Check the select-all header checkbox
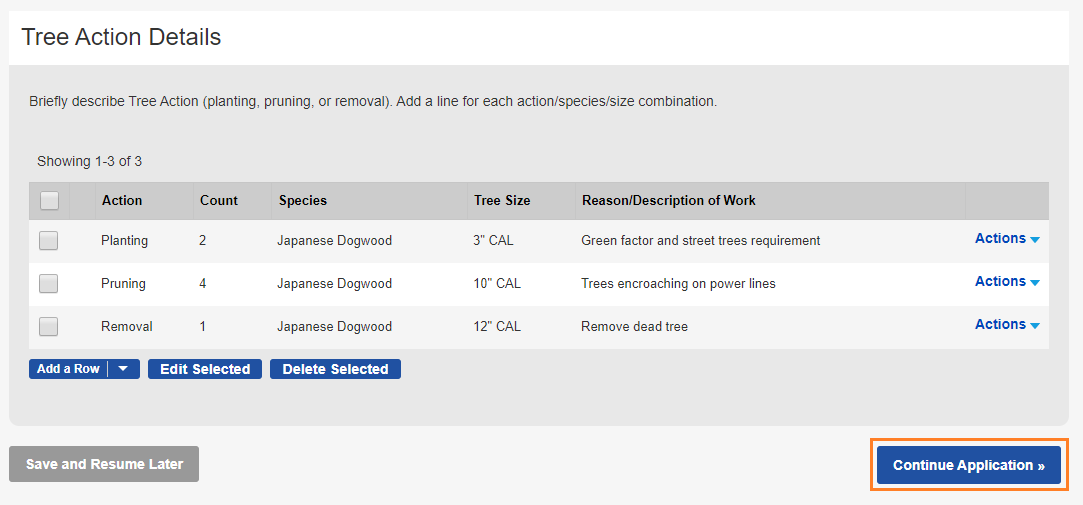 49,201
